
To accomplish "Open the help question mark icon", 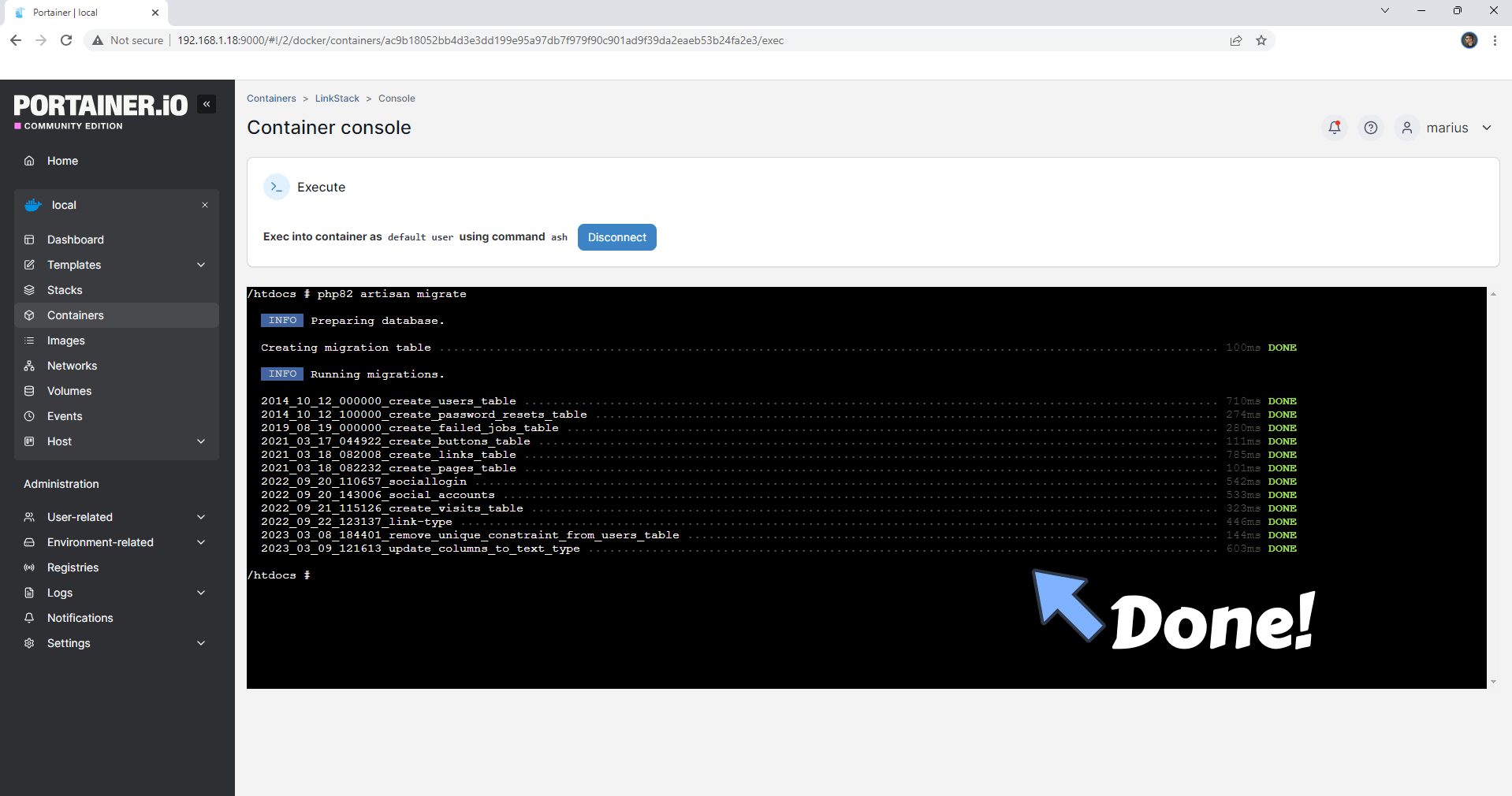I will pos(1370,128).
